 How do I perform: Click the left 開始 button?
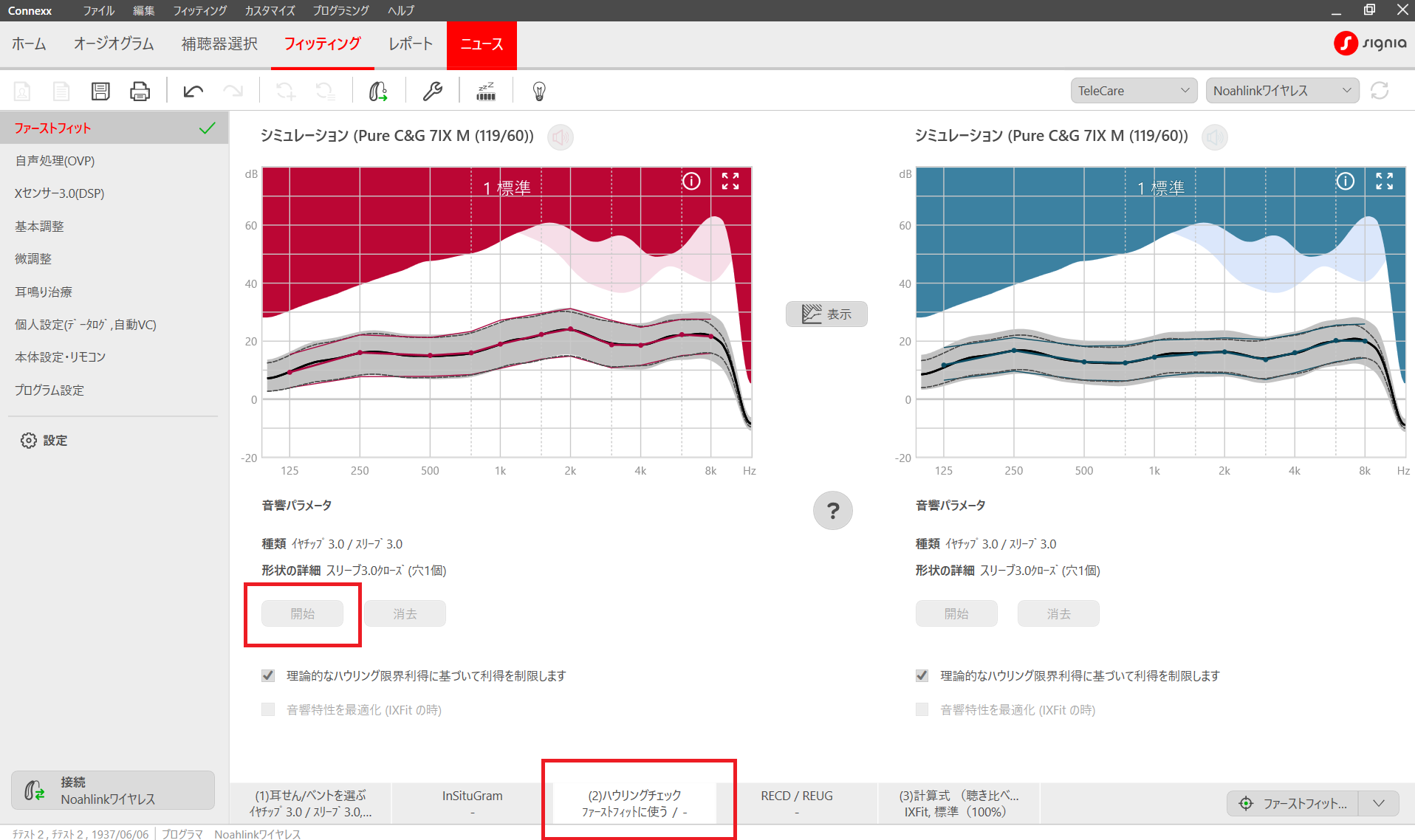click(302, 613)
